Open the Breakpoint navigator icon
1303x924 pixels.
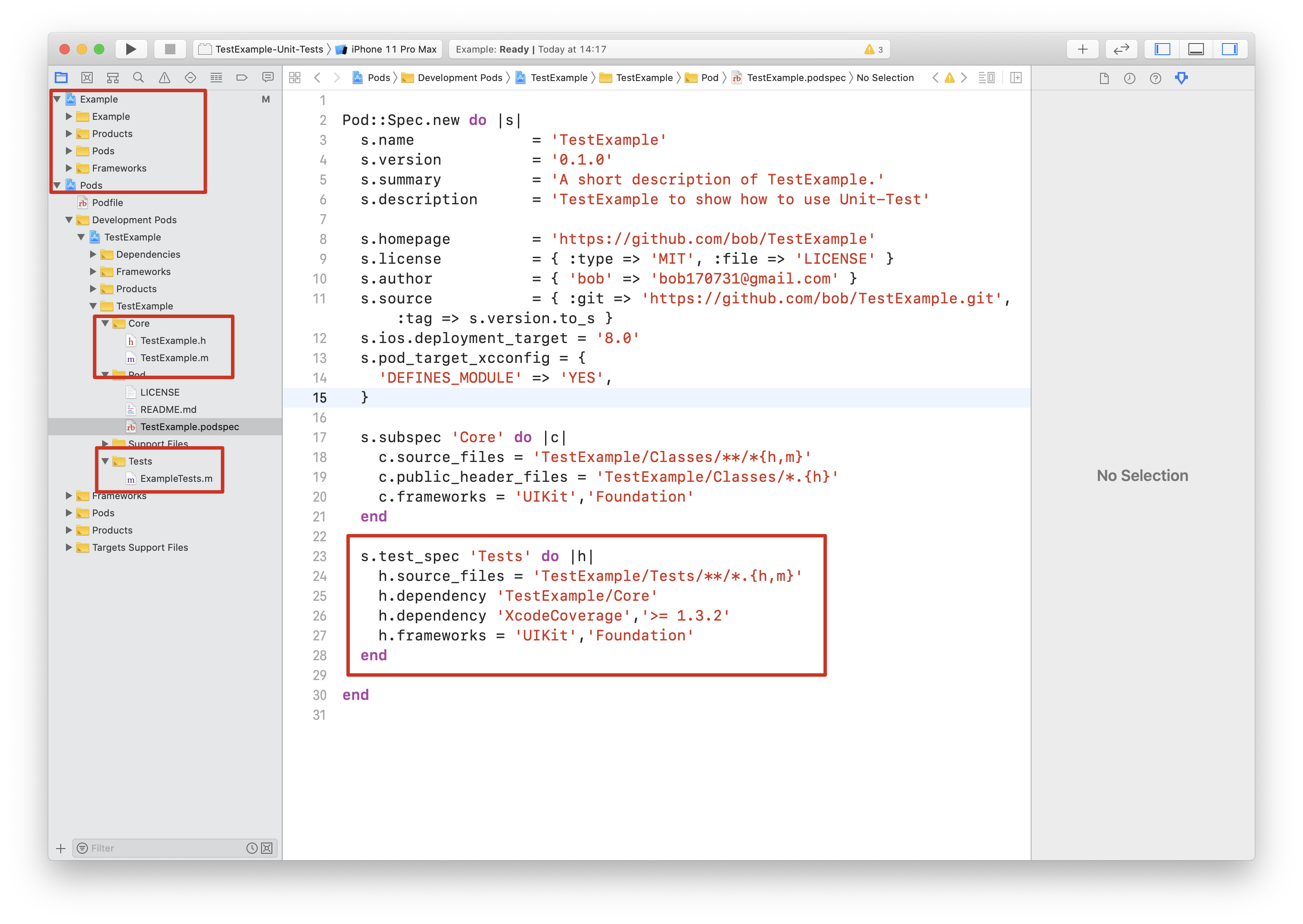point(242,78)
